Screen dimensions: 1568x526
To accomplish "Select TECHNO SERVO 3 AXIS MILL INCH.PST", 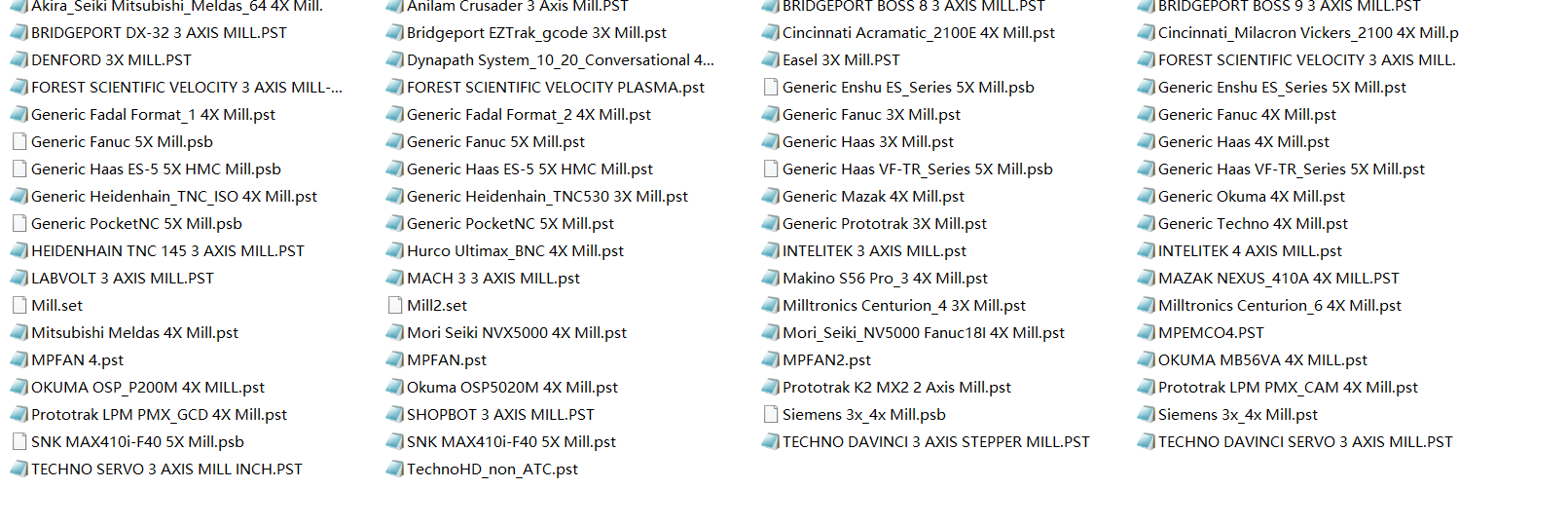I will click(166, 469).
